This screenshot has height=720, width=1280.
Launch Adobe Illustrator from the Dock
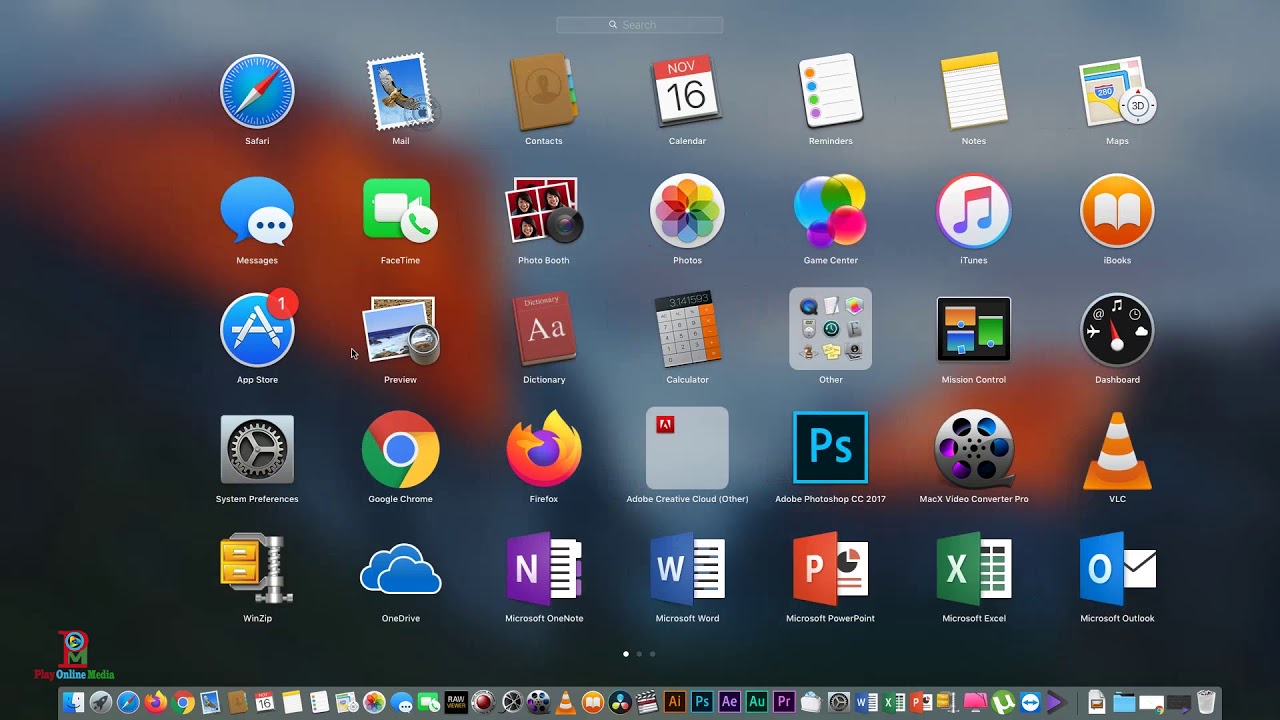click(674, 702)
